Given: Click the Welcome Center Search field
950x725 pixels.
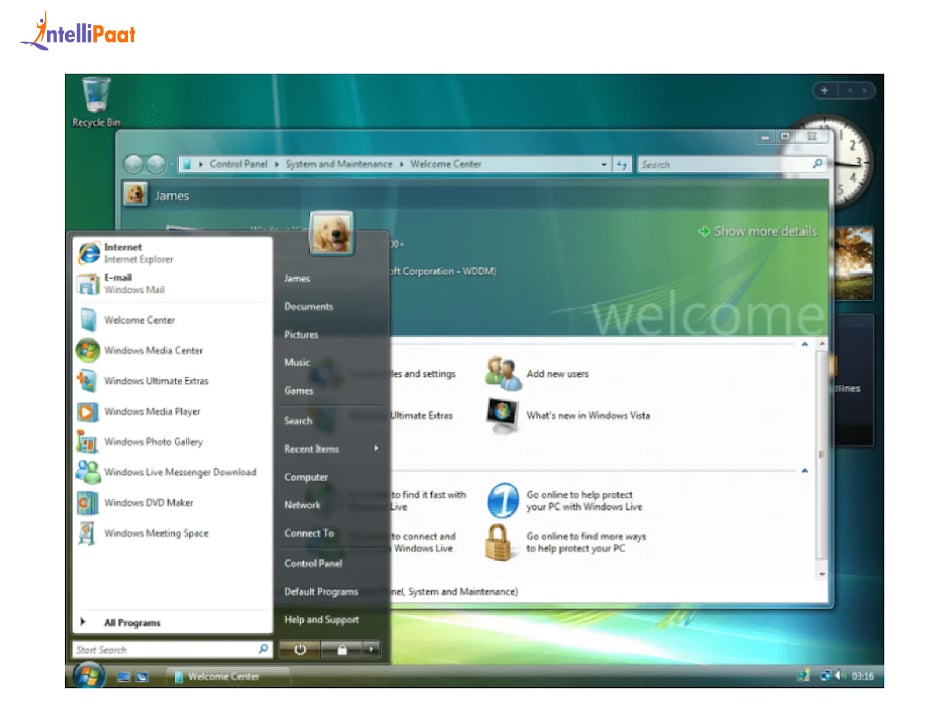Looking at the screenshot, I should (x=731, y=164).
